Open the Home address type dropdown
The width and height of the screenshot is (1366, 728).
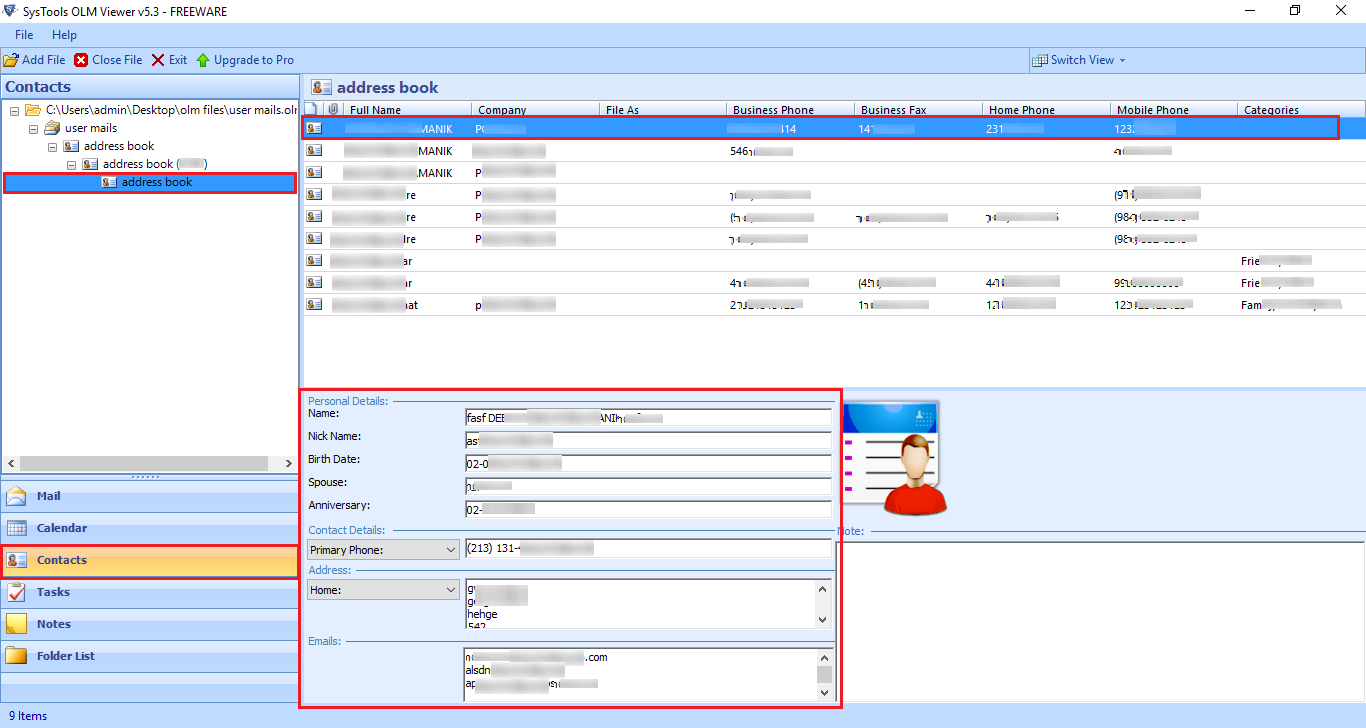450,590
